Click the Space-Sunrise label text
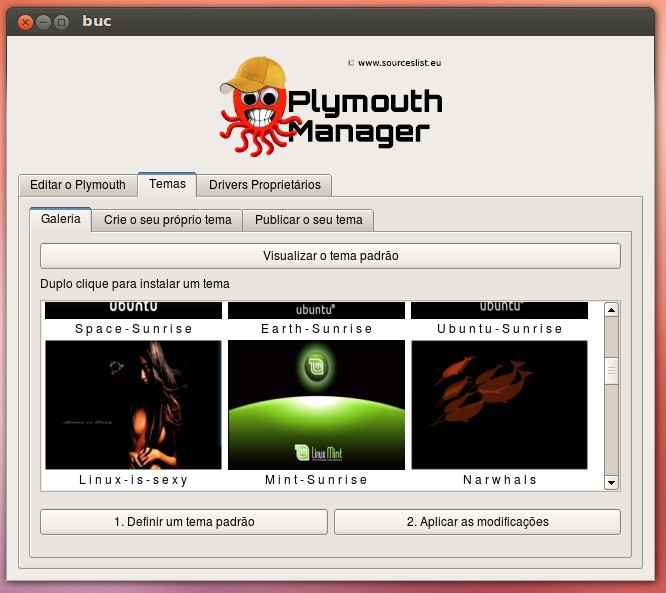666x593 pixels. [x=133, y=329]
